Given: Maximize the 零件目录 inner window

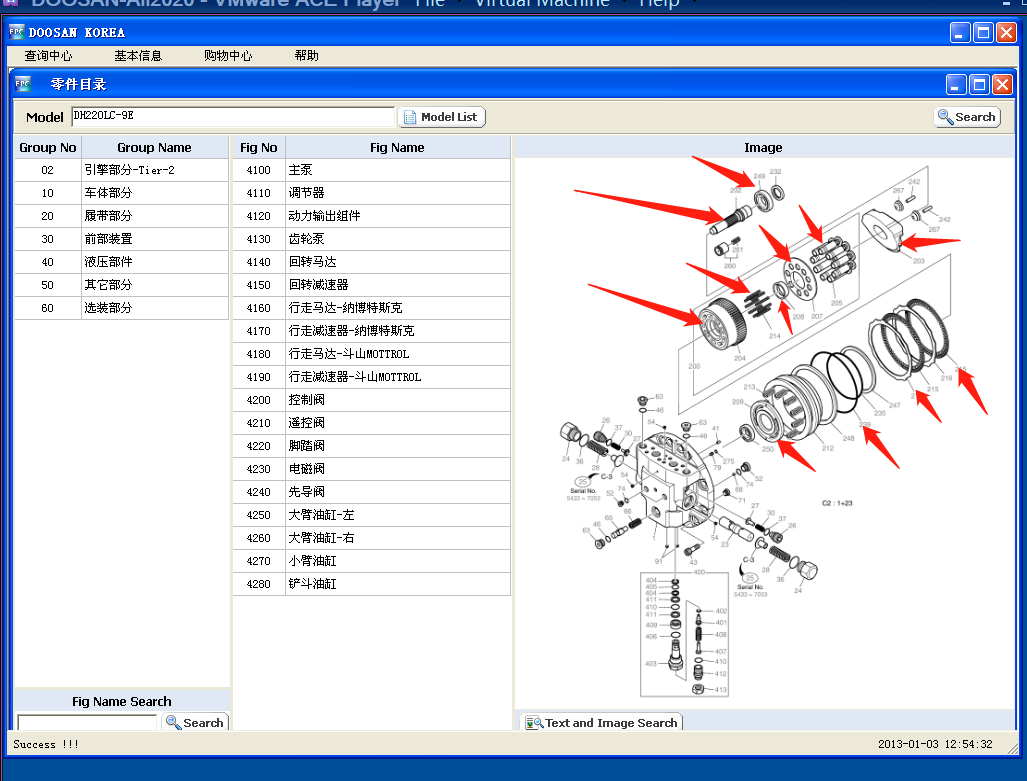Looking at the screenshot, I should 979,84.
